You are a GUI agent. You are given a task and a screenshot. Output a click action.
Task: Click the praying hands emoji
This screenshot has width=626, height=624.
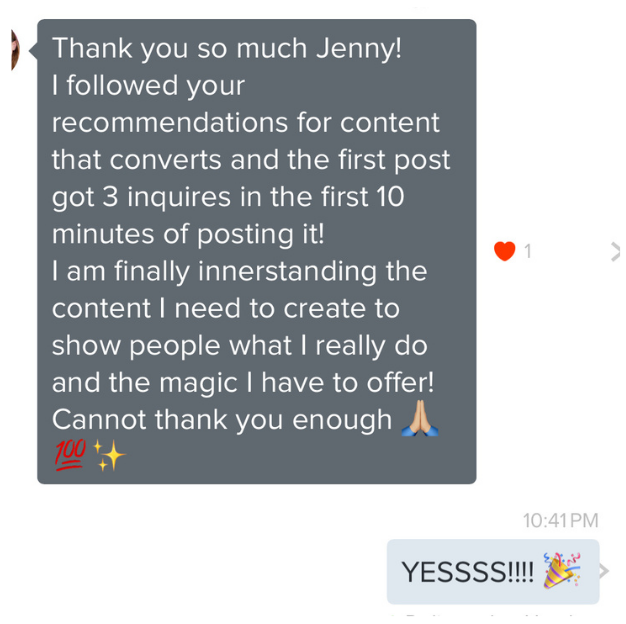[x=420, y=419]
